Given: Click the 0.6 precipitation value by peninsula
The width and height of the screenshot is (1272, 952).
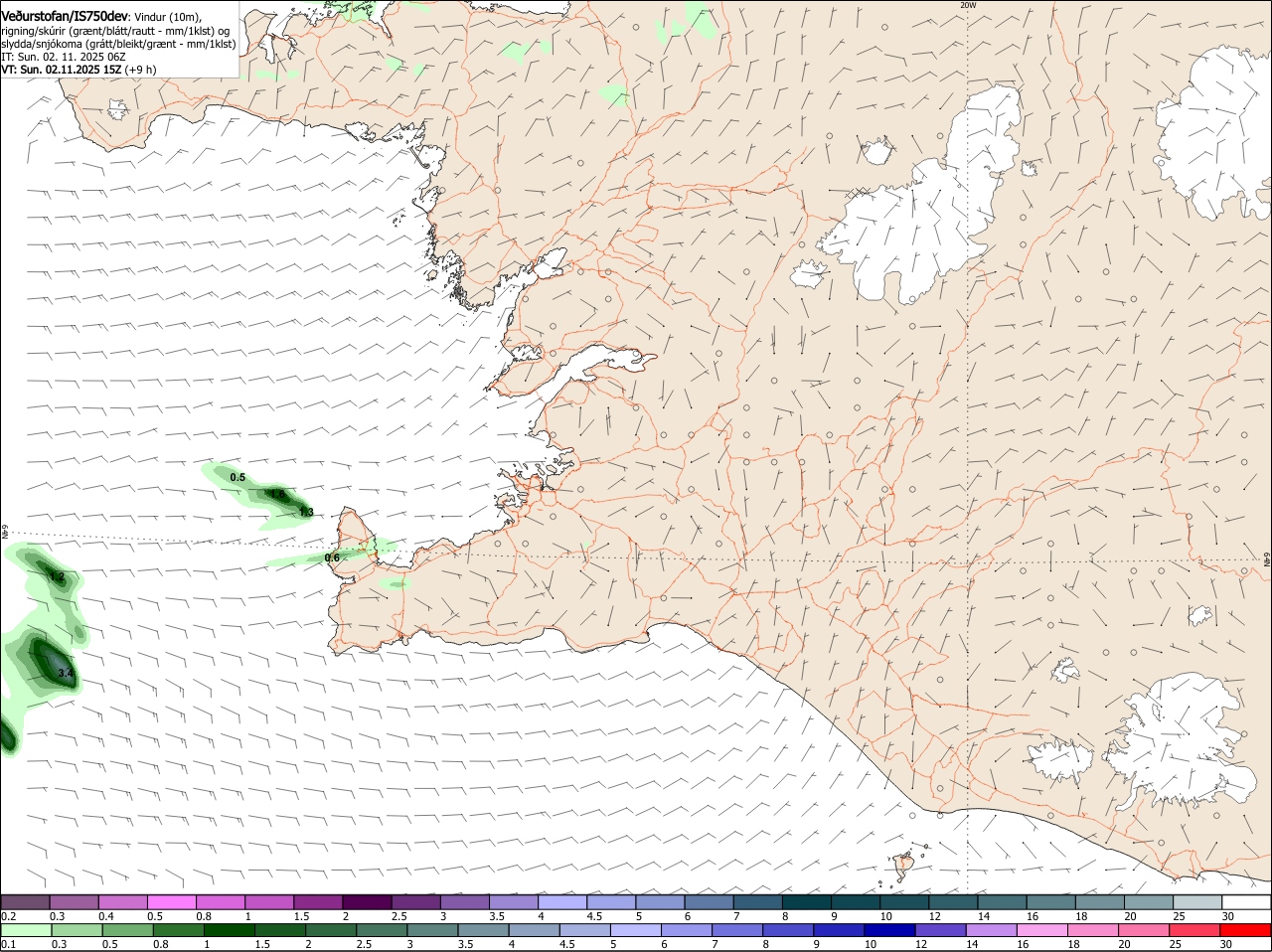Looking at the screenshot, I should pyautogui.click(x=332, y=557).
